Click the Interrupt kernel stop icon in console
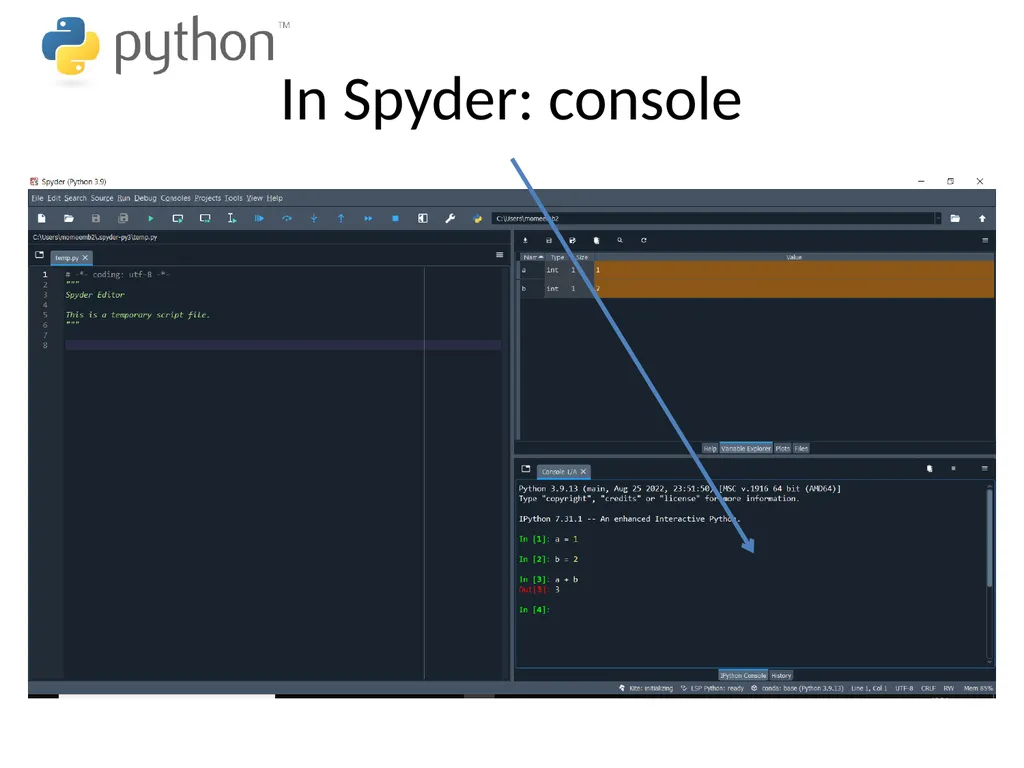This screenshot has height=768, width=1024. [953, 469]
